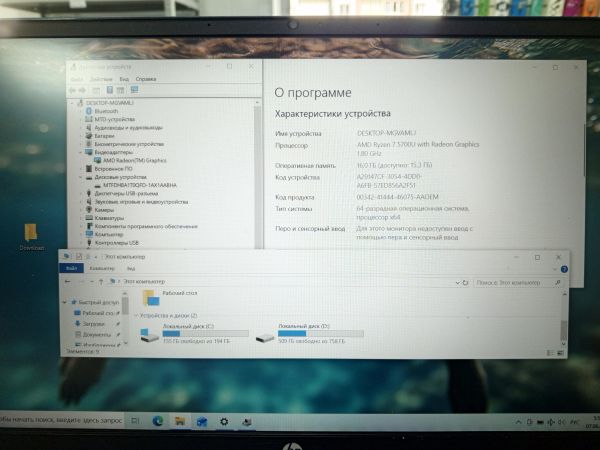Click Компоненты программного обеспечения icon
This screenshot has height=450, width=600.
point(89,226)
